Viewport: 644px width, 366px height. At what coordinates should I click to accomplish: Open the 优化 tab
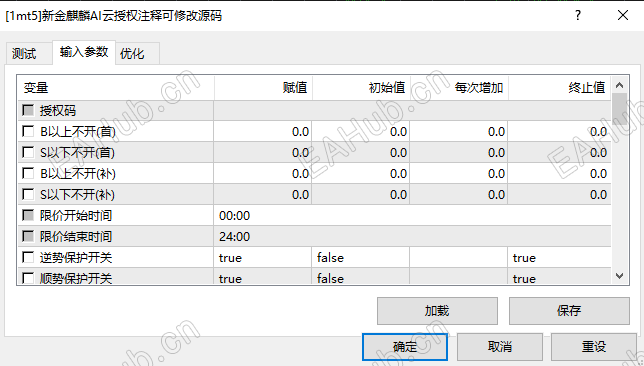137,53
